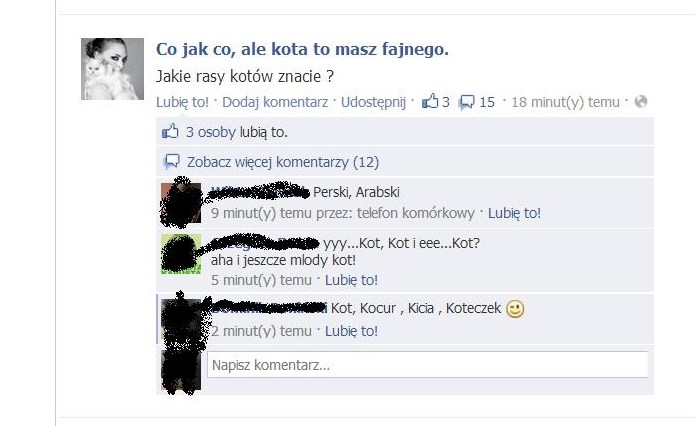The width and height of the screenshot is (695, 426).
Task: Click 'Dodaj komentarz' under the post
Action: tap(275, 102)
